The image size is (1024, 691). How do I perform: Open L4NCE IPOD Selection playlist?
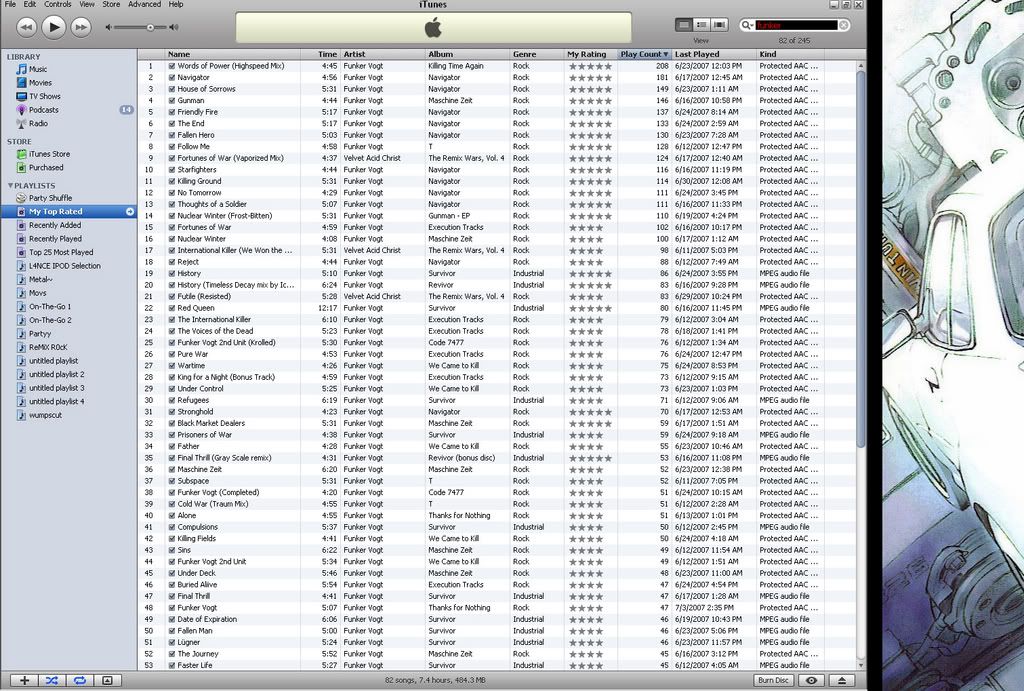tap(65, 266)
